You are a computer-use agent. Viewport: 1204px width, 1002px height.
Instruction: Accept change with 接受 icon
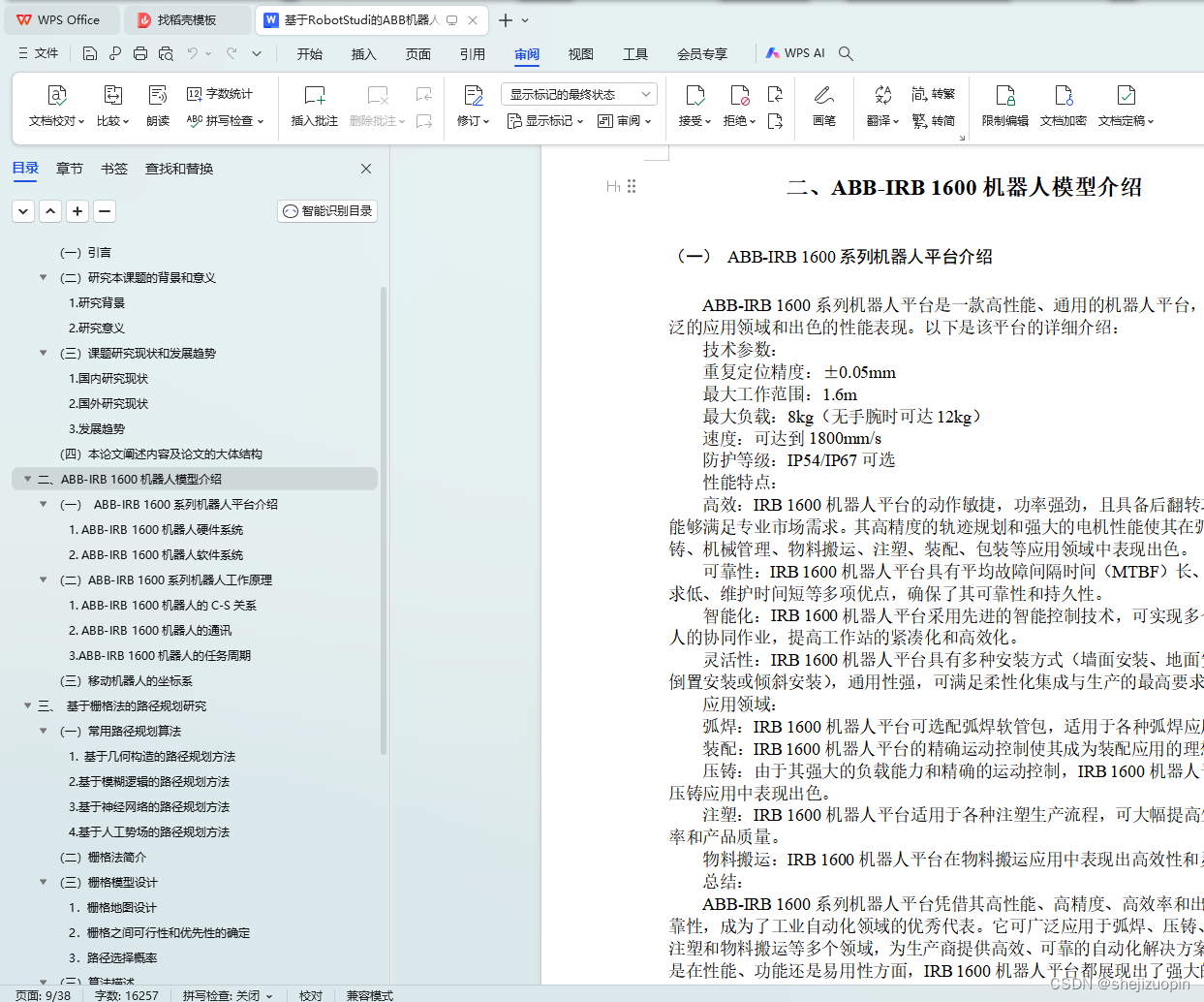pos(695,95)
